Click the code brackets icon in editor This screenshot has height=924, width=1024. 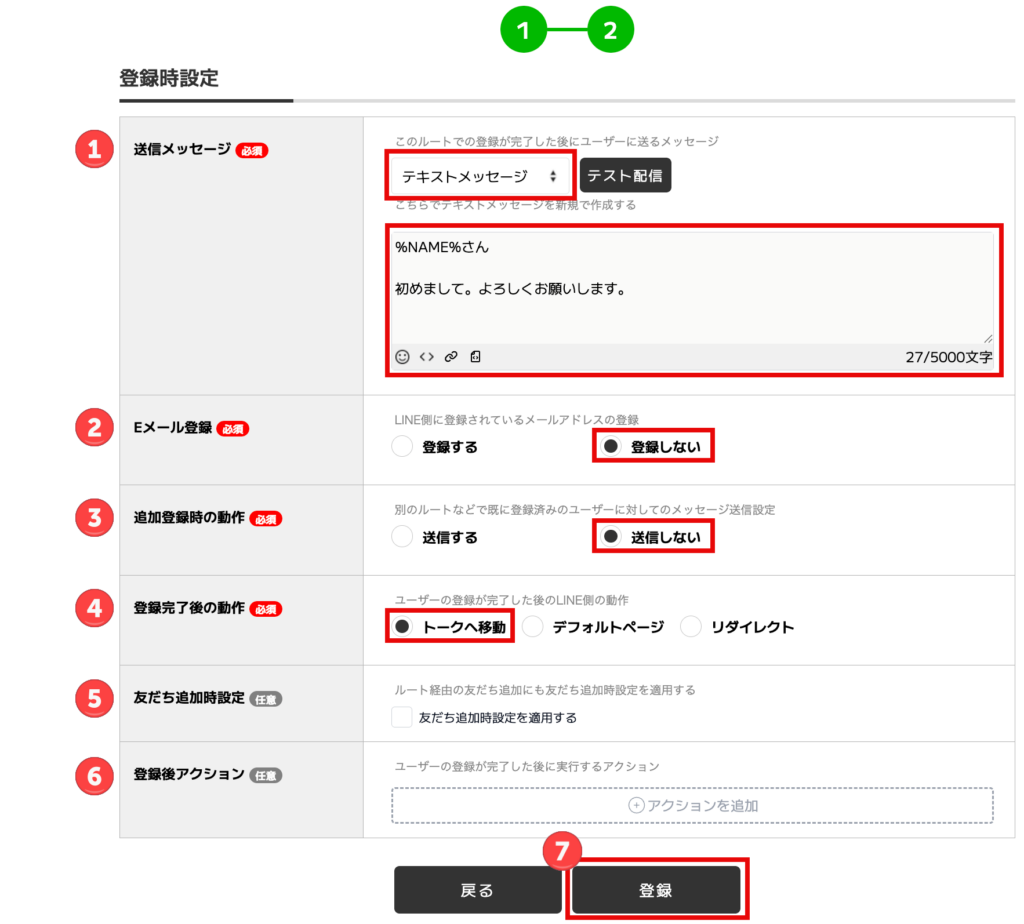[427, 357]
